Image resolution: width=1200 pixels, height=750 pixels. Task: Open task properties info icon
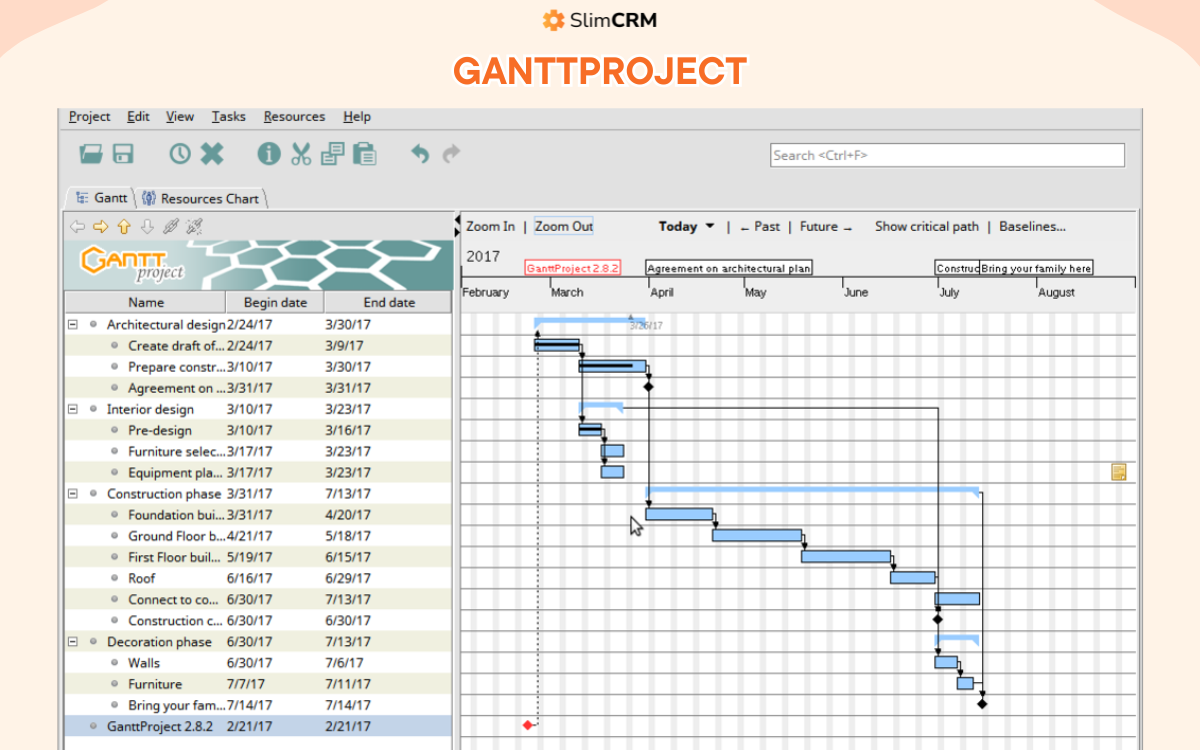click(269, 154)
